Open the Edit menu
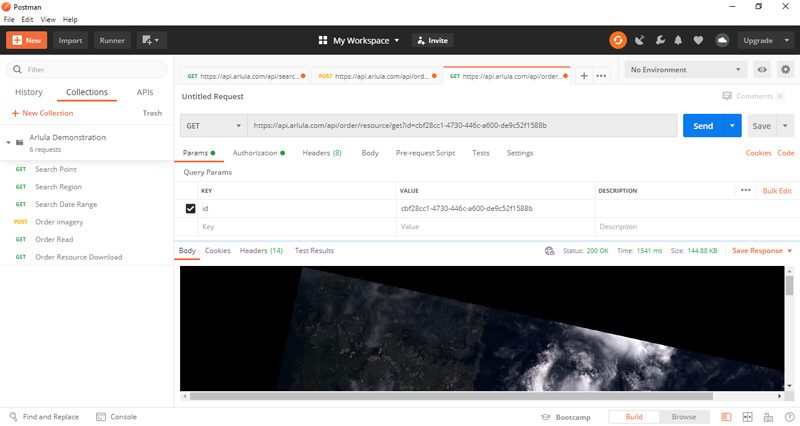The width and height of the screenshot is (800, 426). coord(27,19)
